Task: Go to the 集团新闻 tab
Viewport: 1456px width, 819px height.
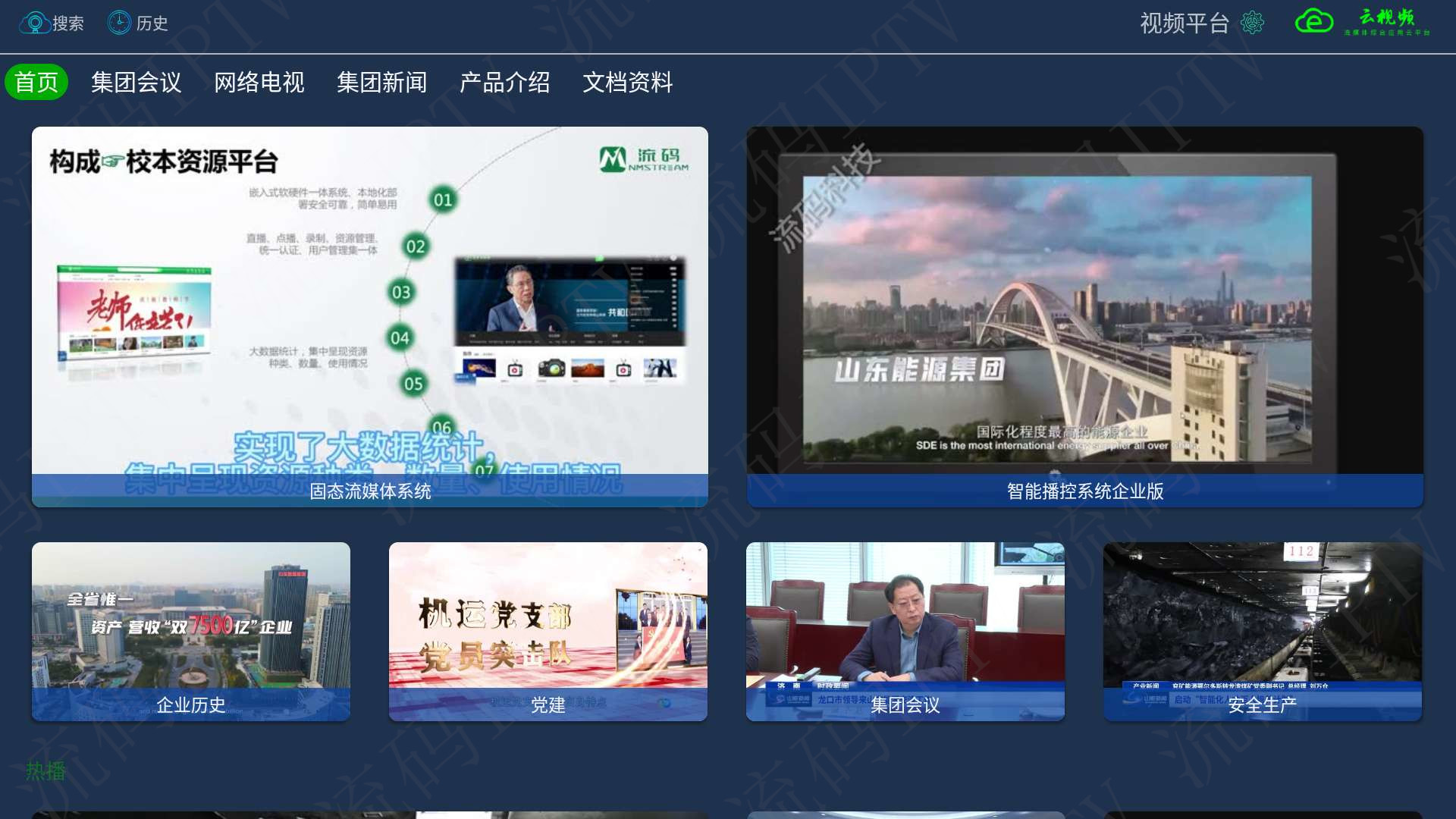Action: click(382, 82)
